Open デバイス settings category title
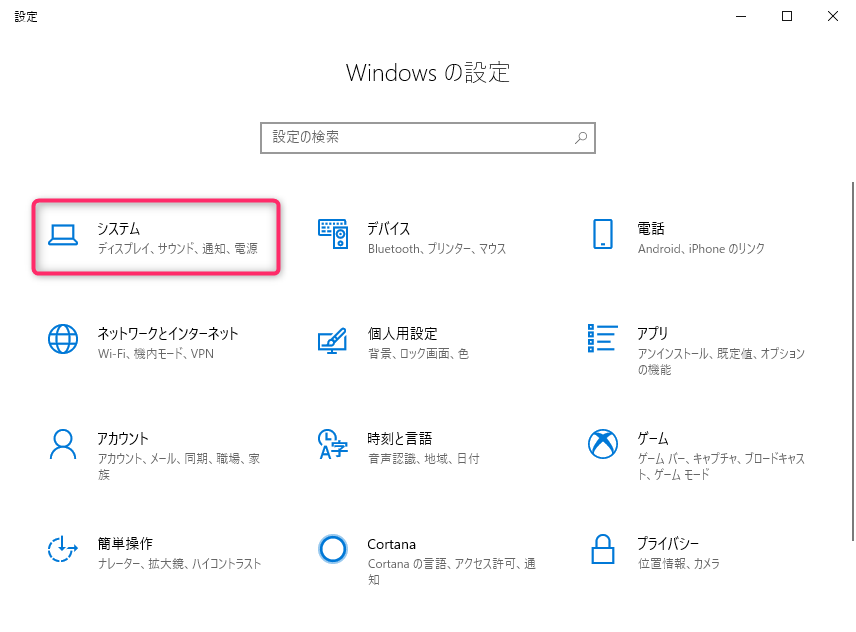 click(x=389, y=229)
